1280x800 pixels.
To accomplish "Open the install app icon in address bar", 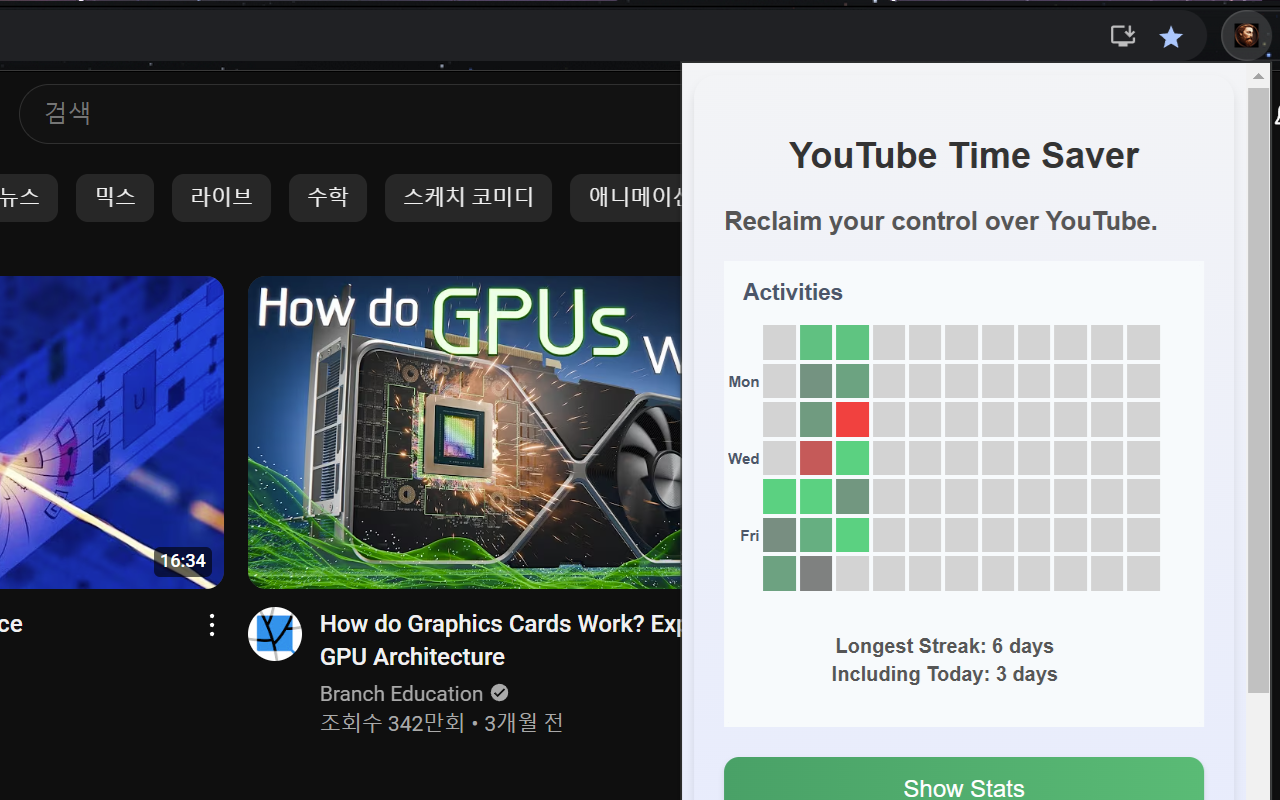I will coord(1123,37).
